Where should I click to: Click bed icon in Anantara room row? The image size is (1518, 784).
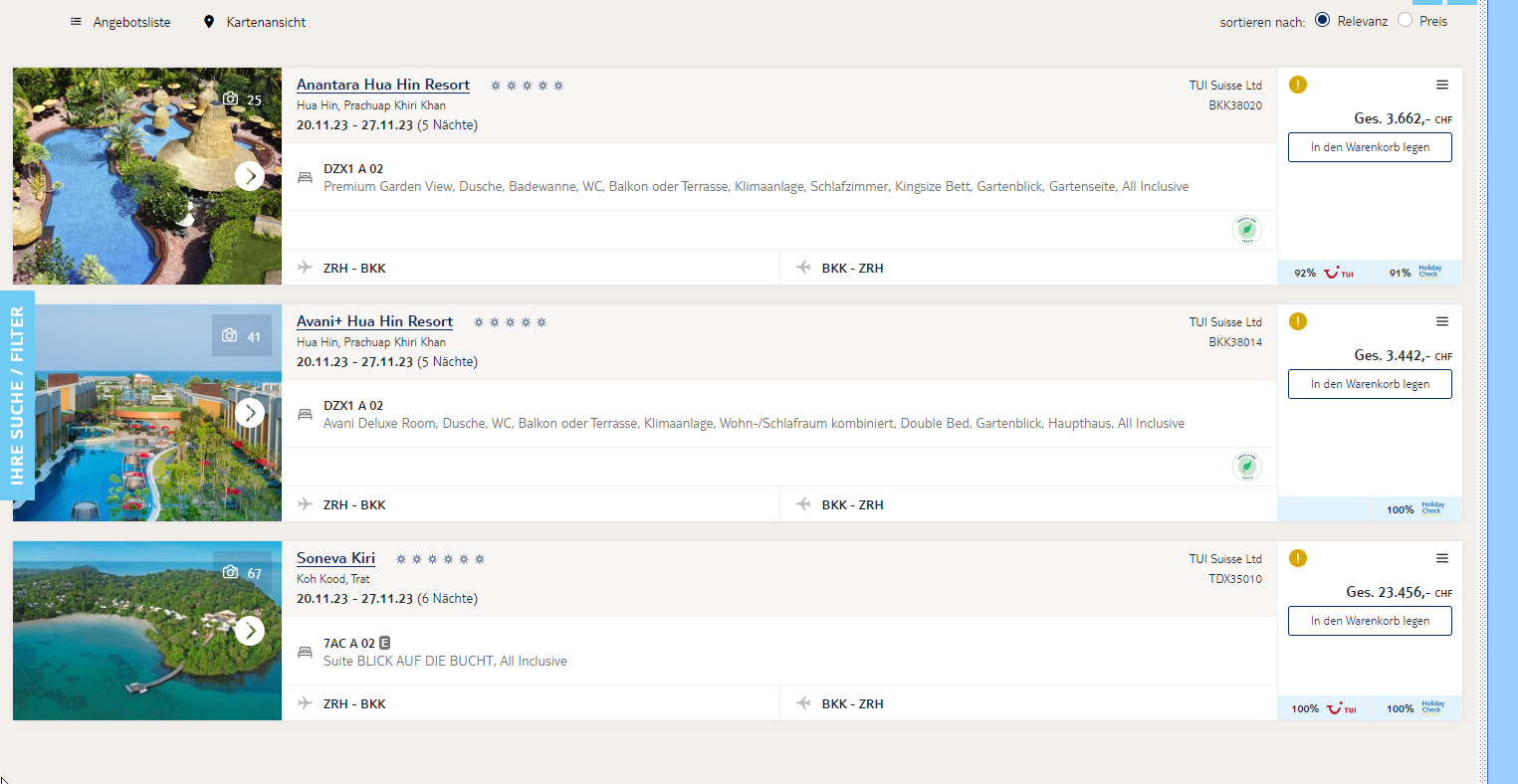305,178
